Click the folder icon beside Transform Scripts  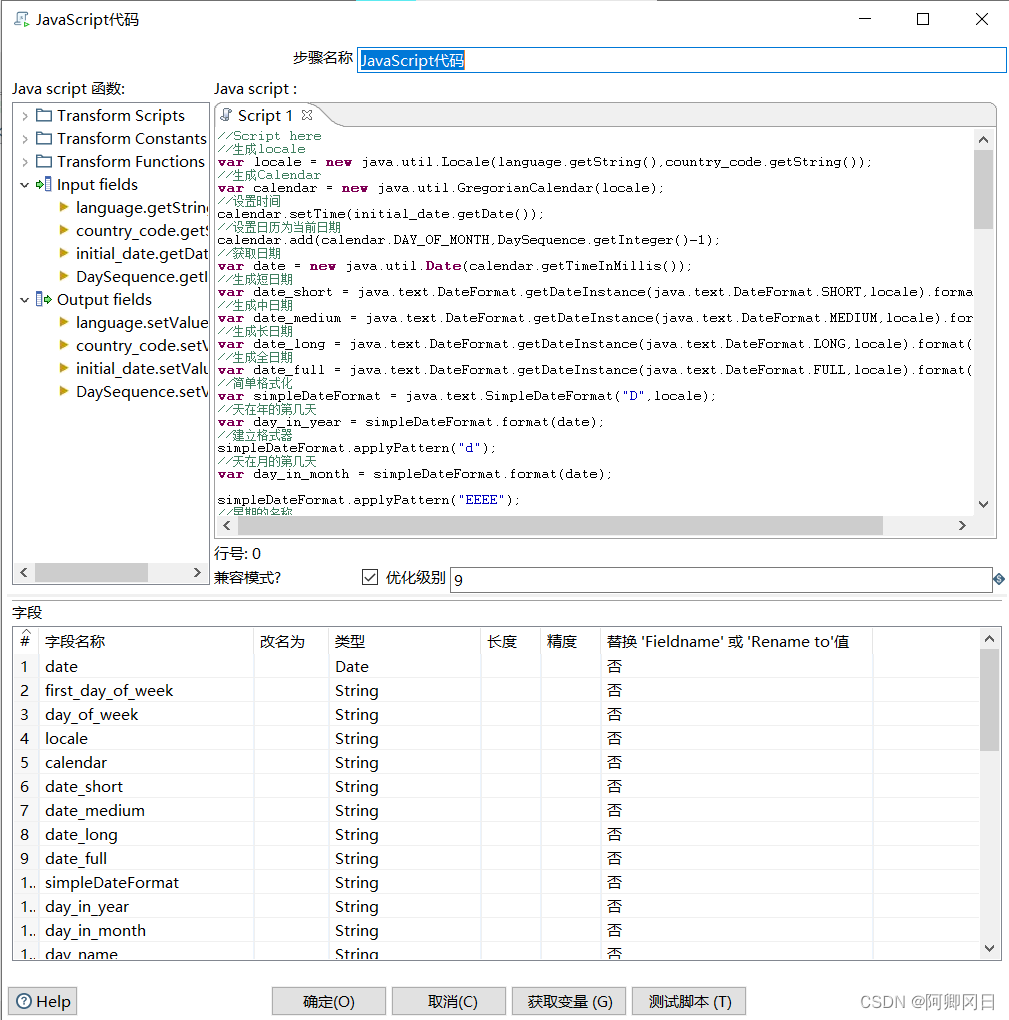(x=44, y=116)
